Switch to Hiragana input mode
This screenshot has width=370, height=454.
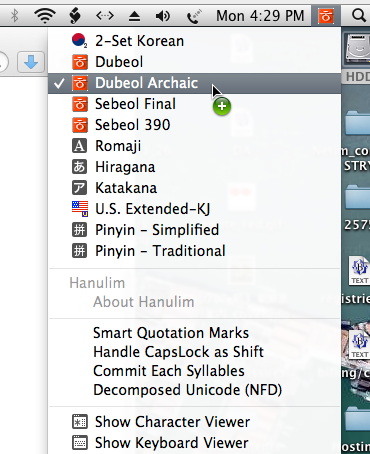coord(195,167)
